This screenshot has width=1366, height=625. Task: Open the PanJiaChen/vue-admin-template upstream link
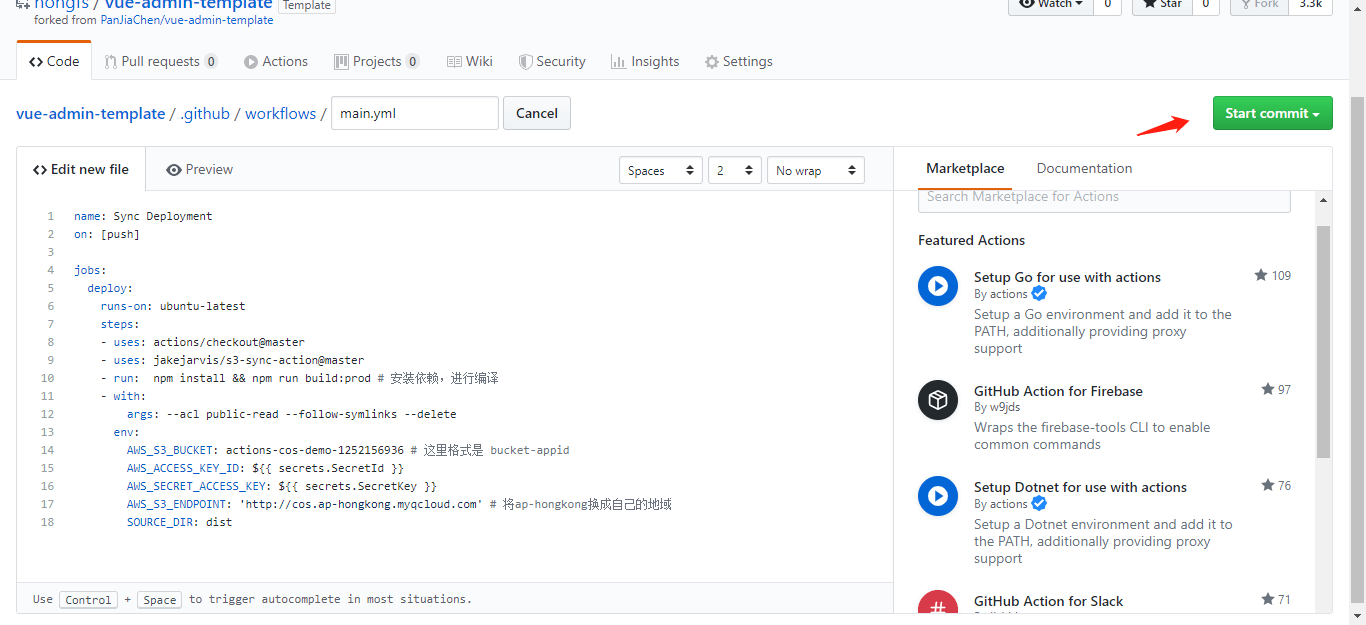pyautogui.click(x=187, y=20)
